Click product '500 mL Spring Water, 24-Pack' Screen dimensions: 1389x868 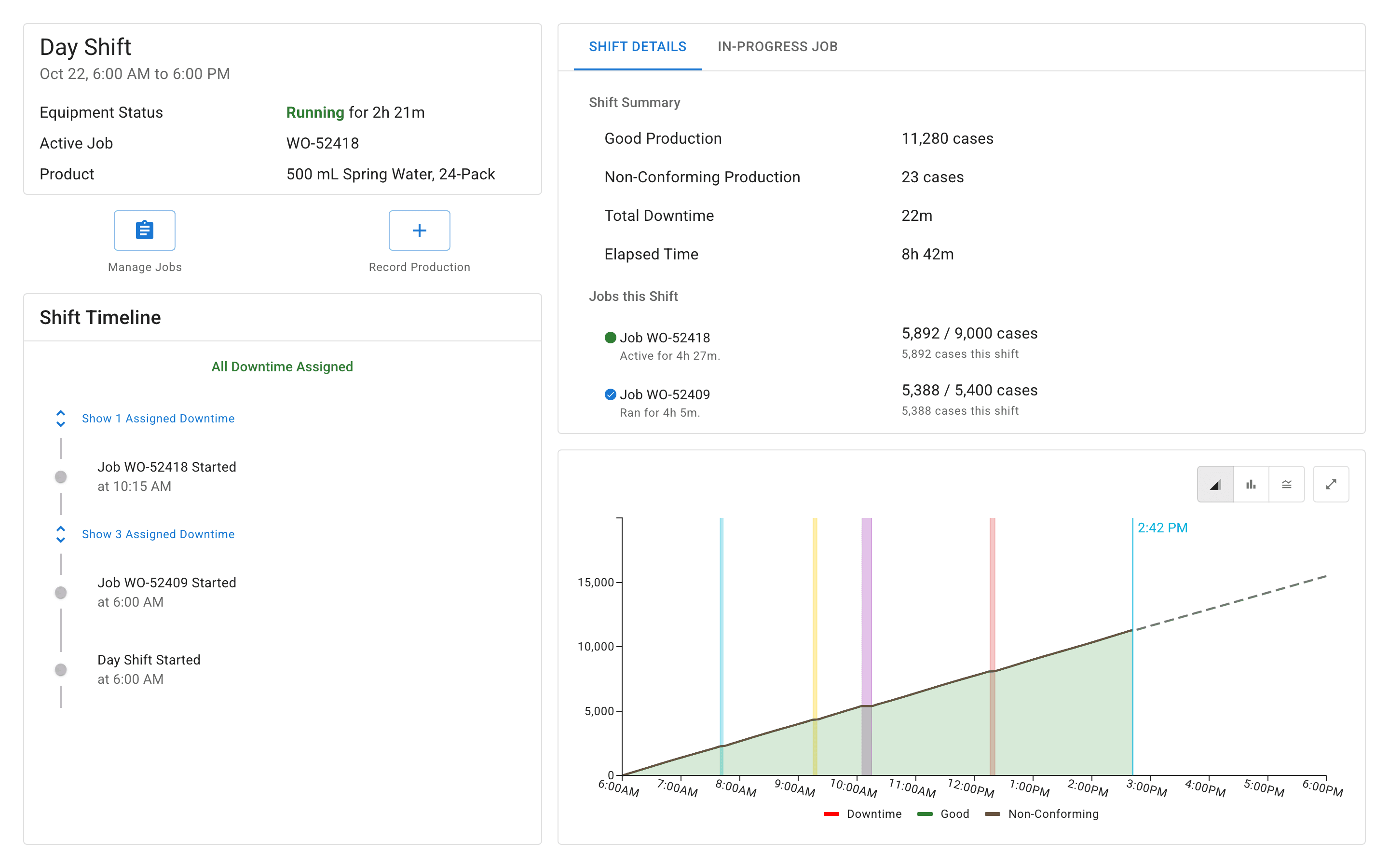(390, 174)
